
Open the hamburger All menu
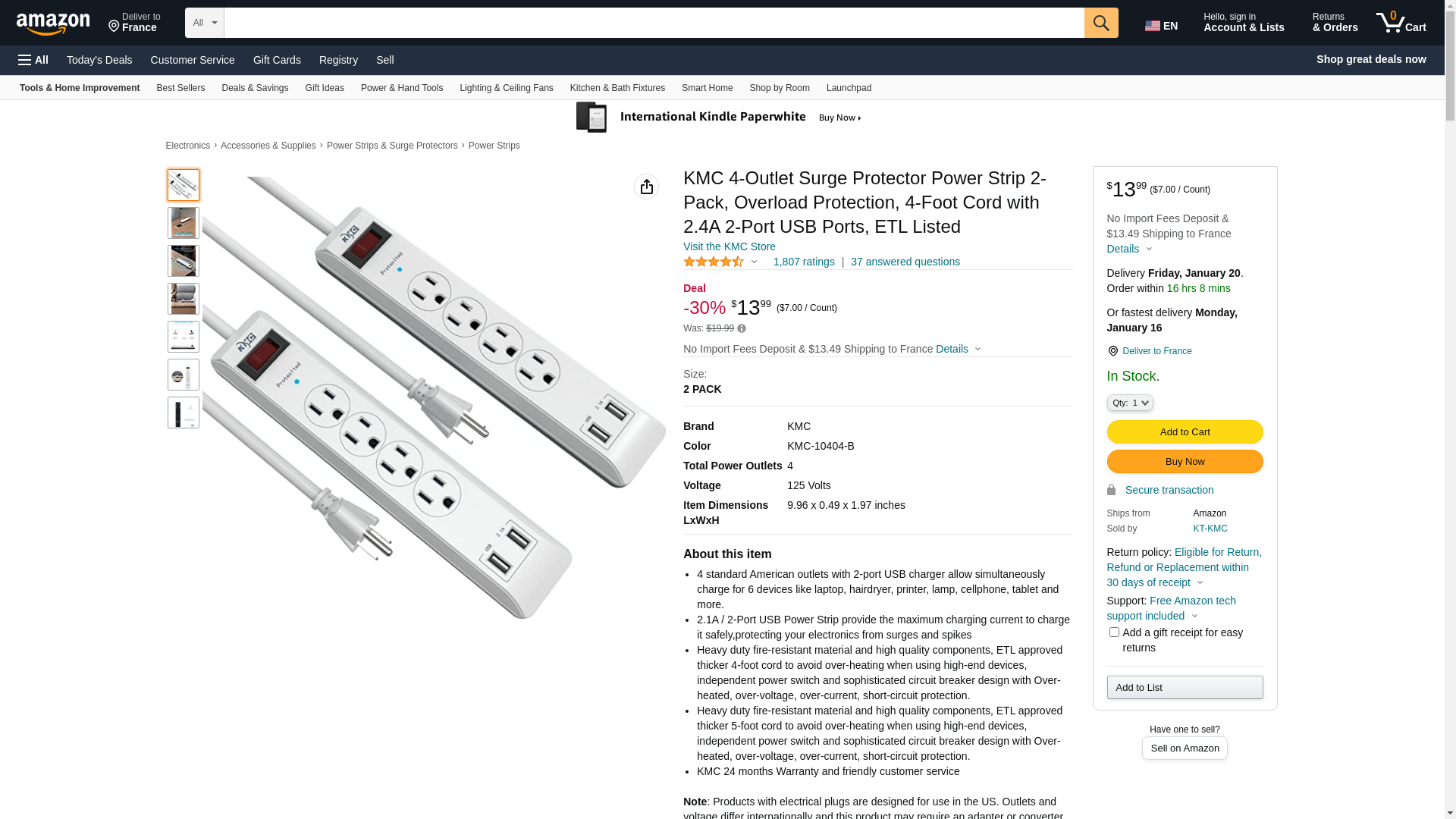click(33, 60)
